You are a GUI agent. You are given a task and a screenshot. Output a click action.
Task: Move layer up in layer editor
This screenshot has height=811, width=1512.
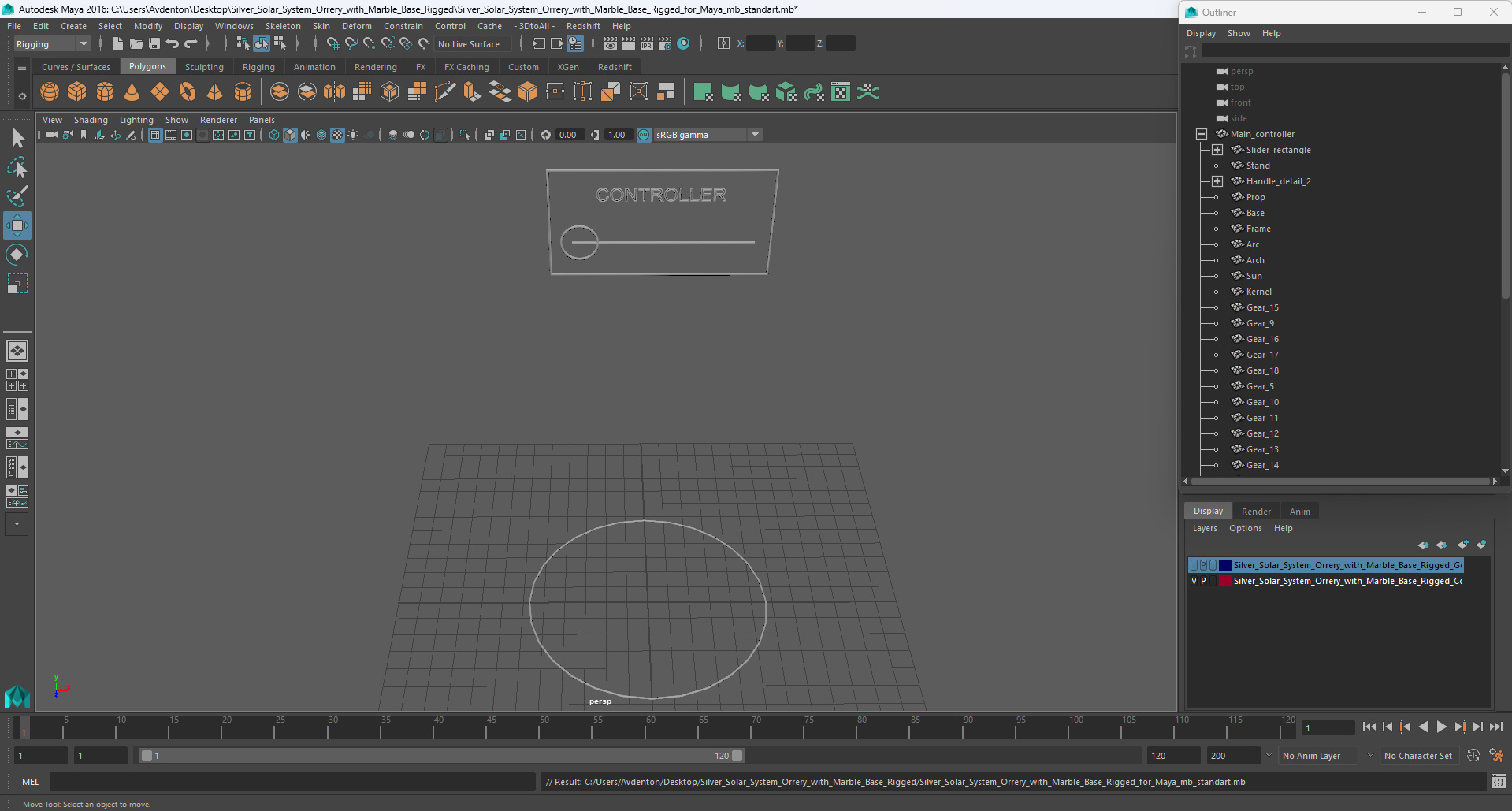[1423, 545]
